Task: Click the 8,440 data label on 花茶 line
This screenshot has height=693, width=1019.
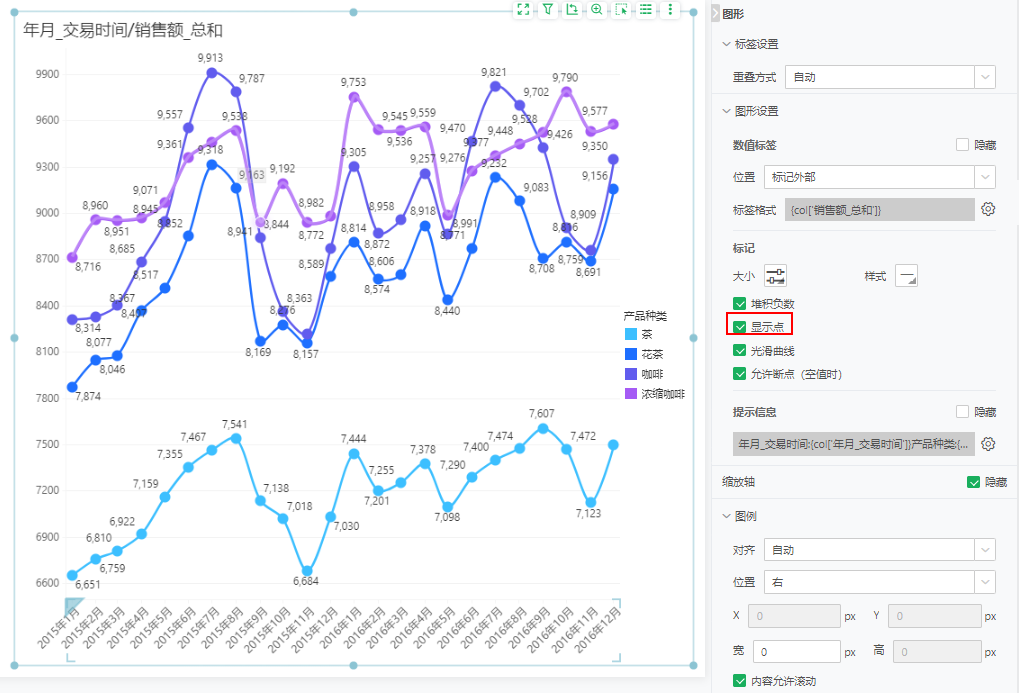Action: point(447,311)
